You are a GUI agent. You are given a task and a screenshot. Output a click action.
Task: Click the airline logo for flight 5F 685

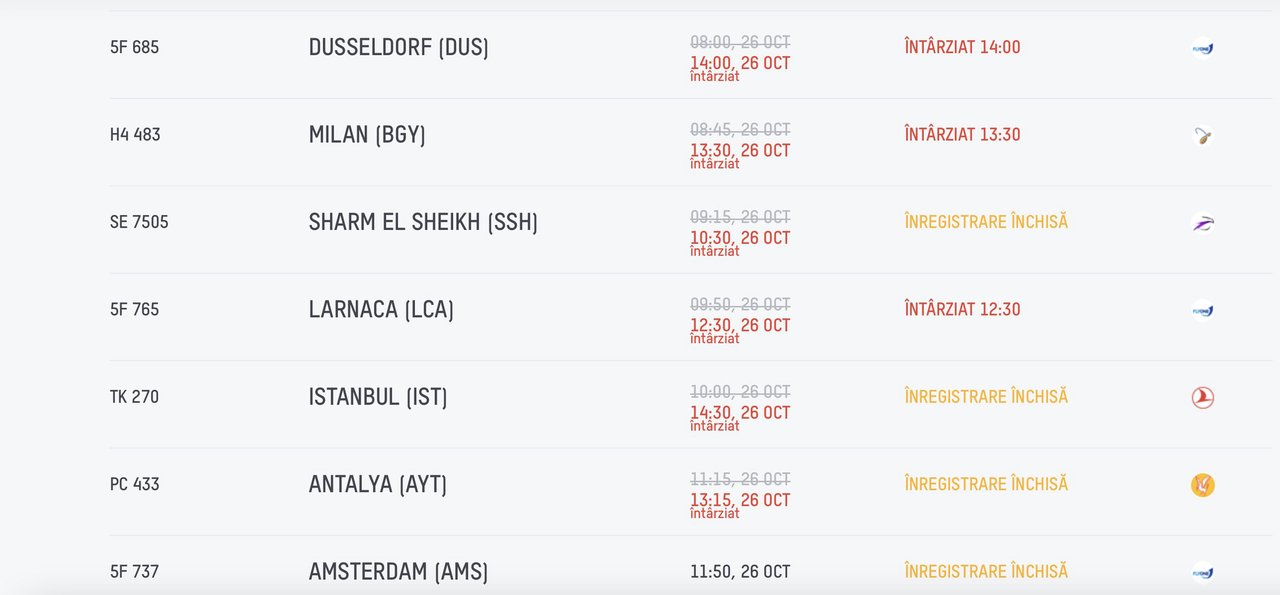[x=1202, y=48]
